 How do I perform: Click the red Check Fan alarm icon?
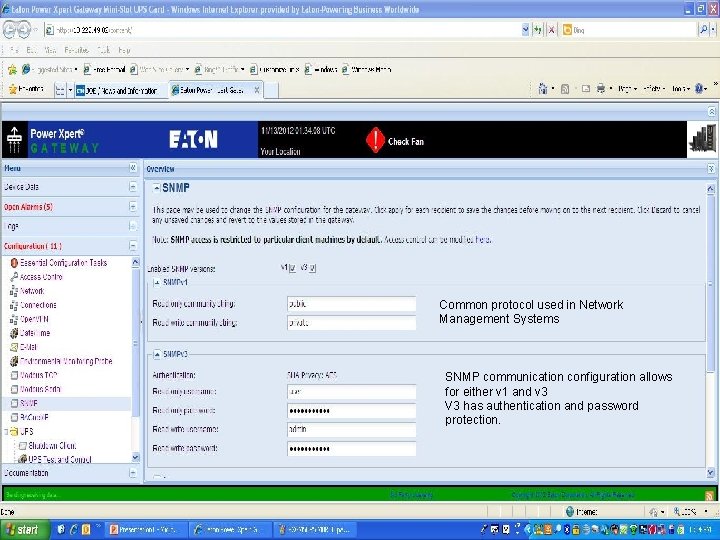coord(375,140)
